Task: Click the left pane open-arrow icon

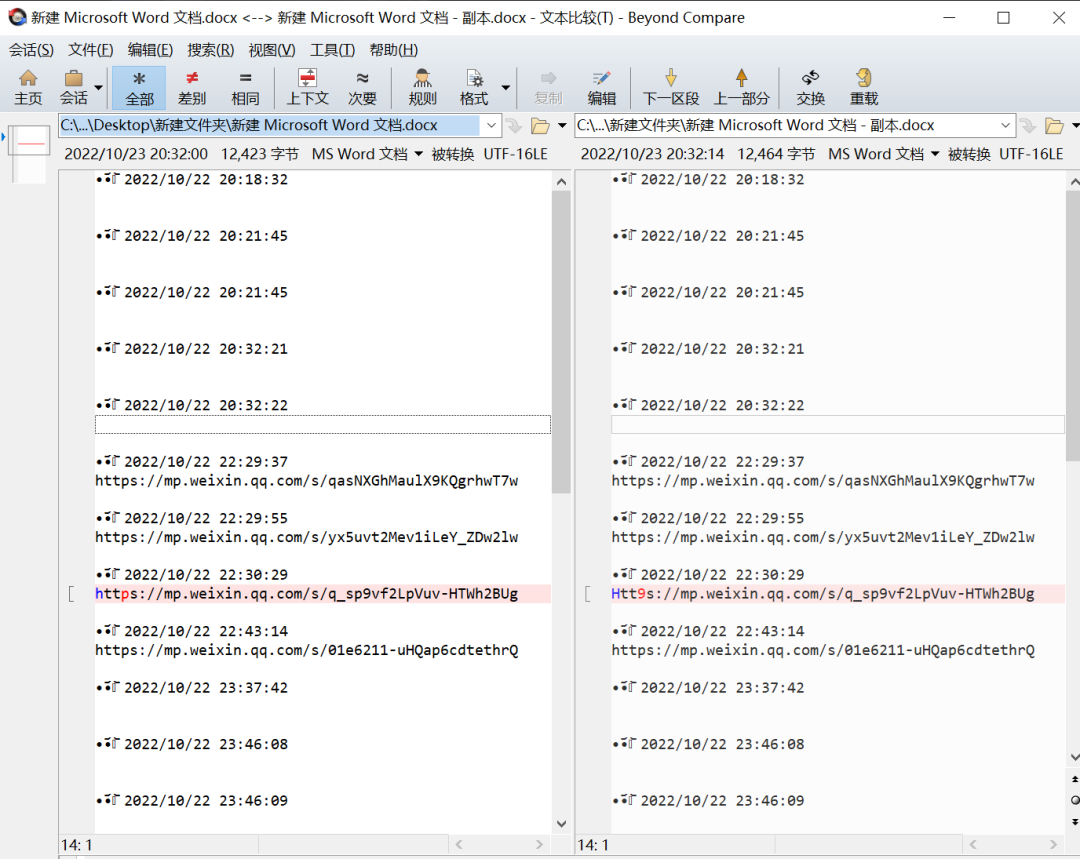Action: point(514,125)
